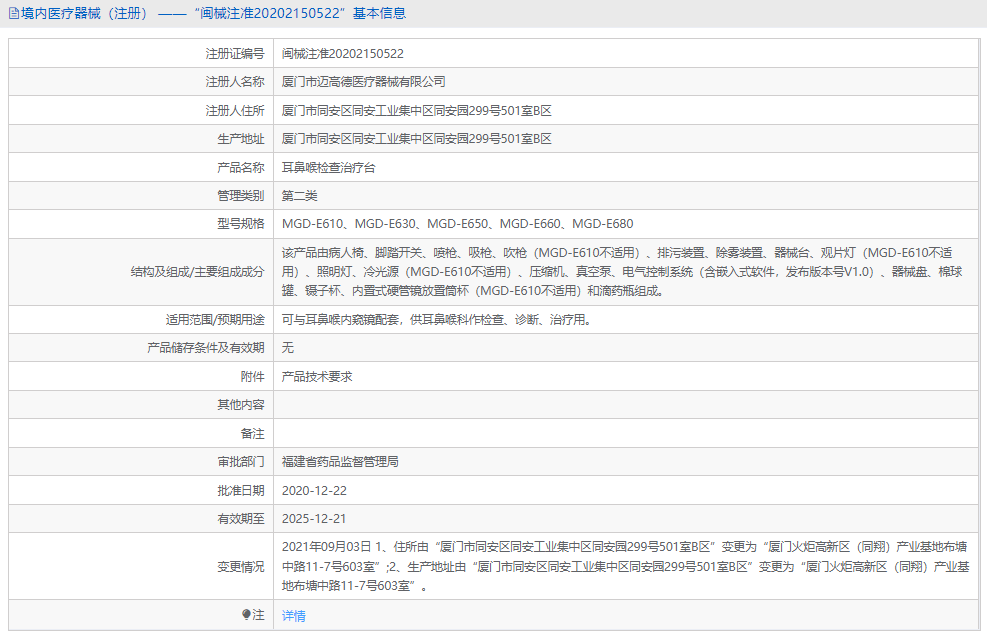Click the 注册人住所 row label
The height and width of the screenshot is (638, 987).
coord(235,111)
